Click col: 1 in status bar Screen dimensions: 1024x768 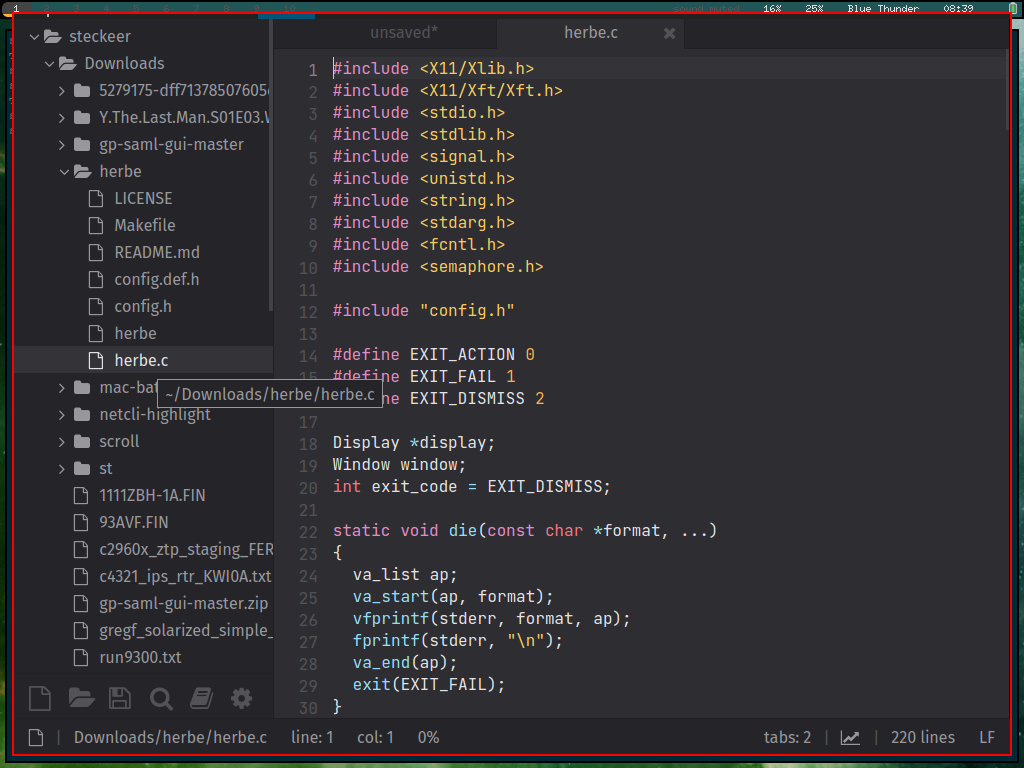(375, 738)
